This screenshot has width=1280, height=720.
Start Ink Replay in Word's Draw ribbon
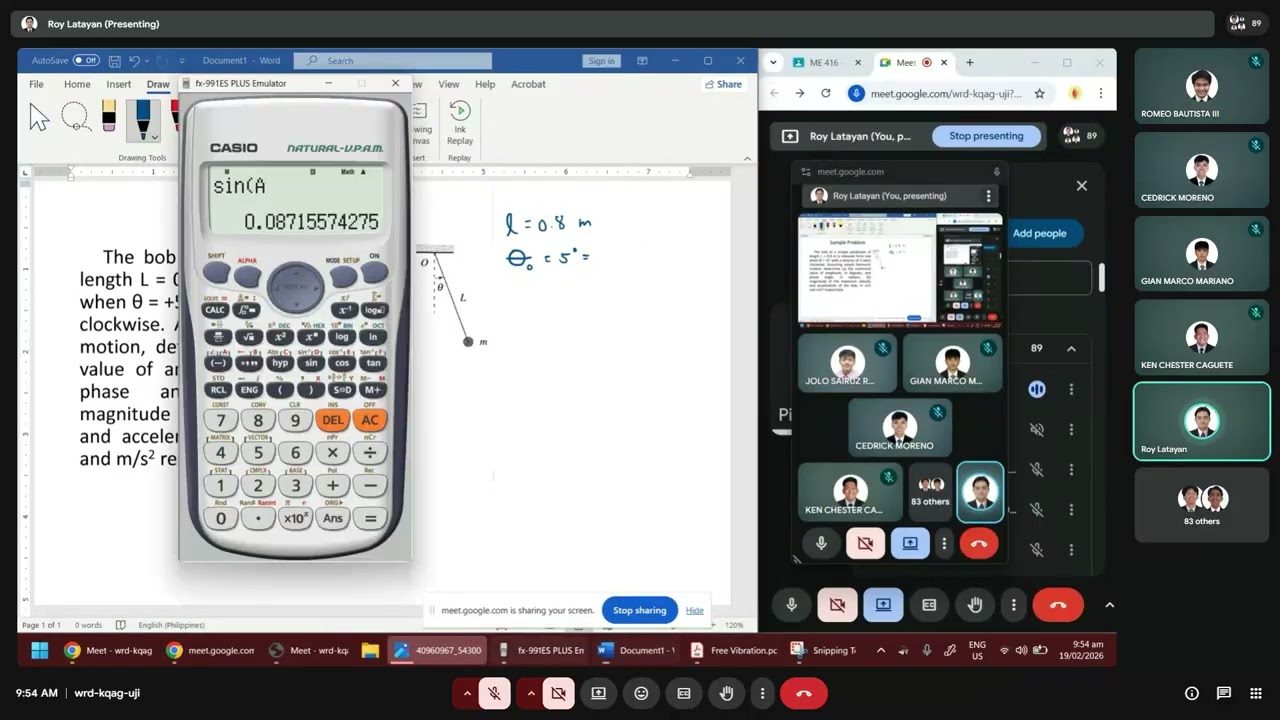[x=460, y=124]
